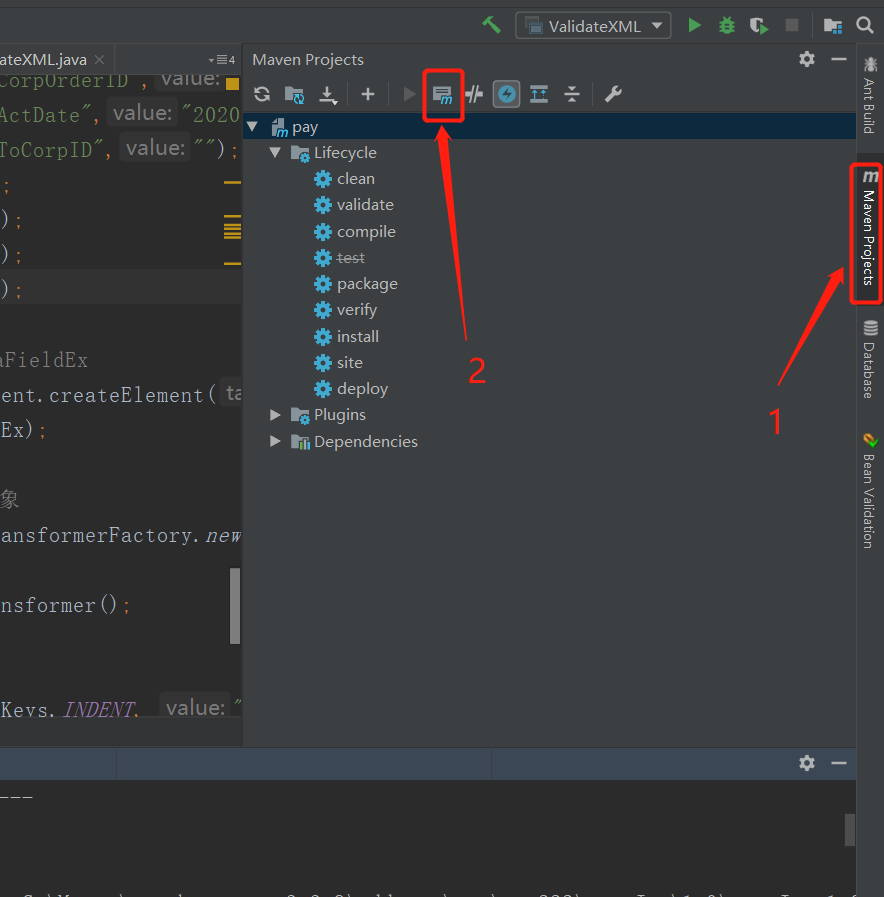Viewport: 884px width, 897px height.
Task: Expand the Plugins folder
Action: coord(275,415)
